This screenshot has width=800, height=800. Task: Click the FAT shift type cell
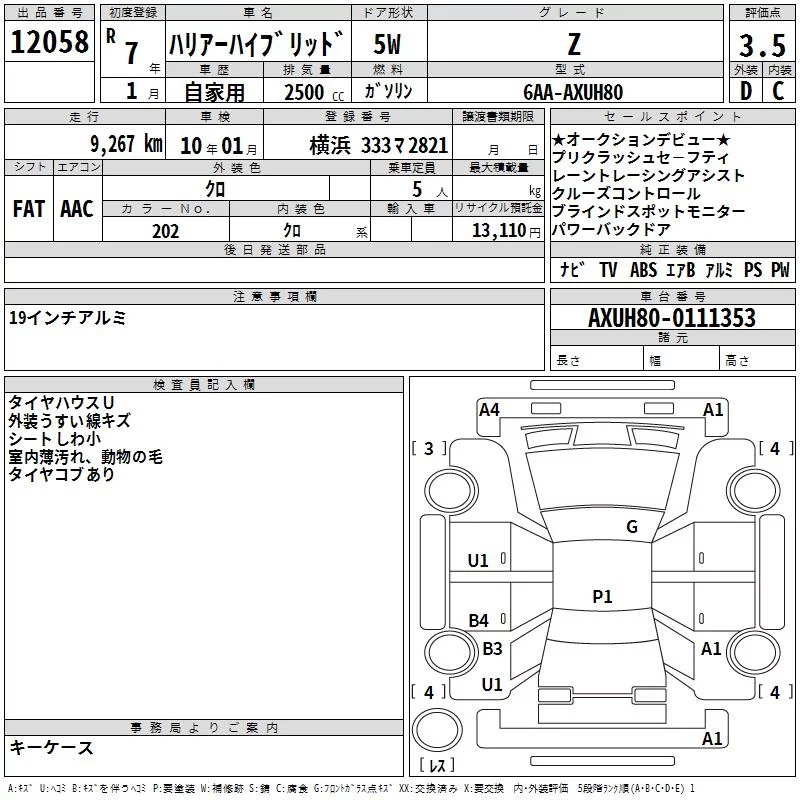click(x=28, y=209)
